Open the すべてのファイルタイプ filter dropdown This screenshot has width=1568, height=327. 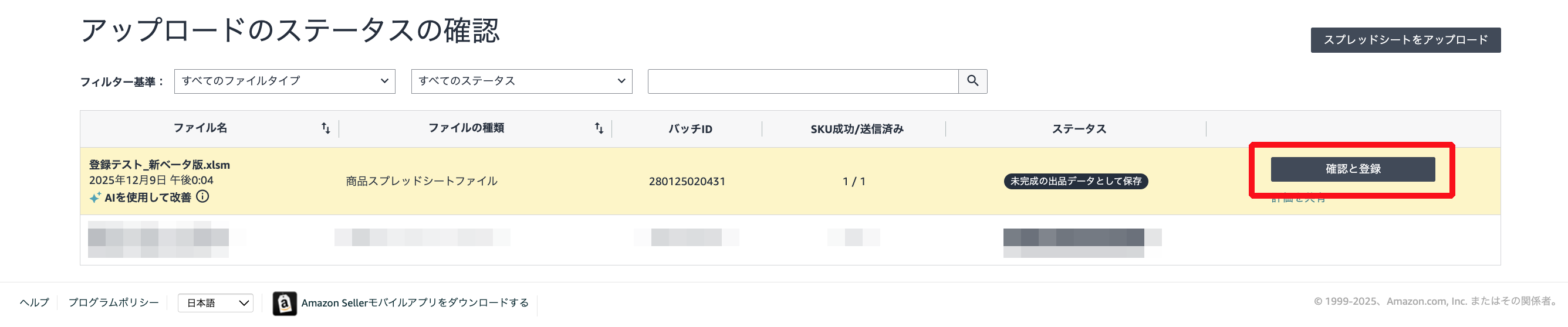pyautogui.click(x=284, y=81)
